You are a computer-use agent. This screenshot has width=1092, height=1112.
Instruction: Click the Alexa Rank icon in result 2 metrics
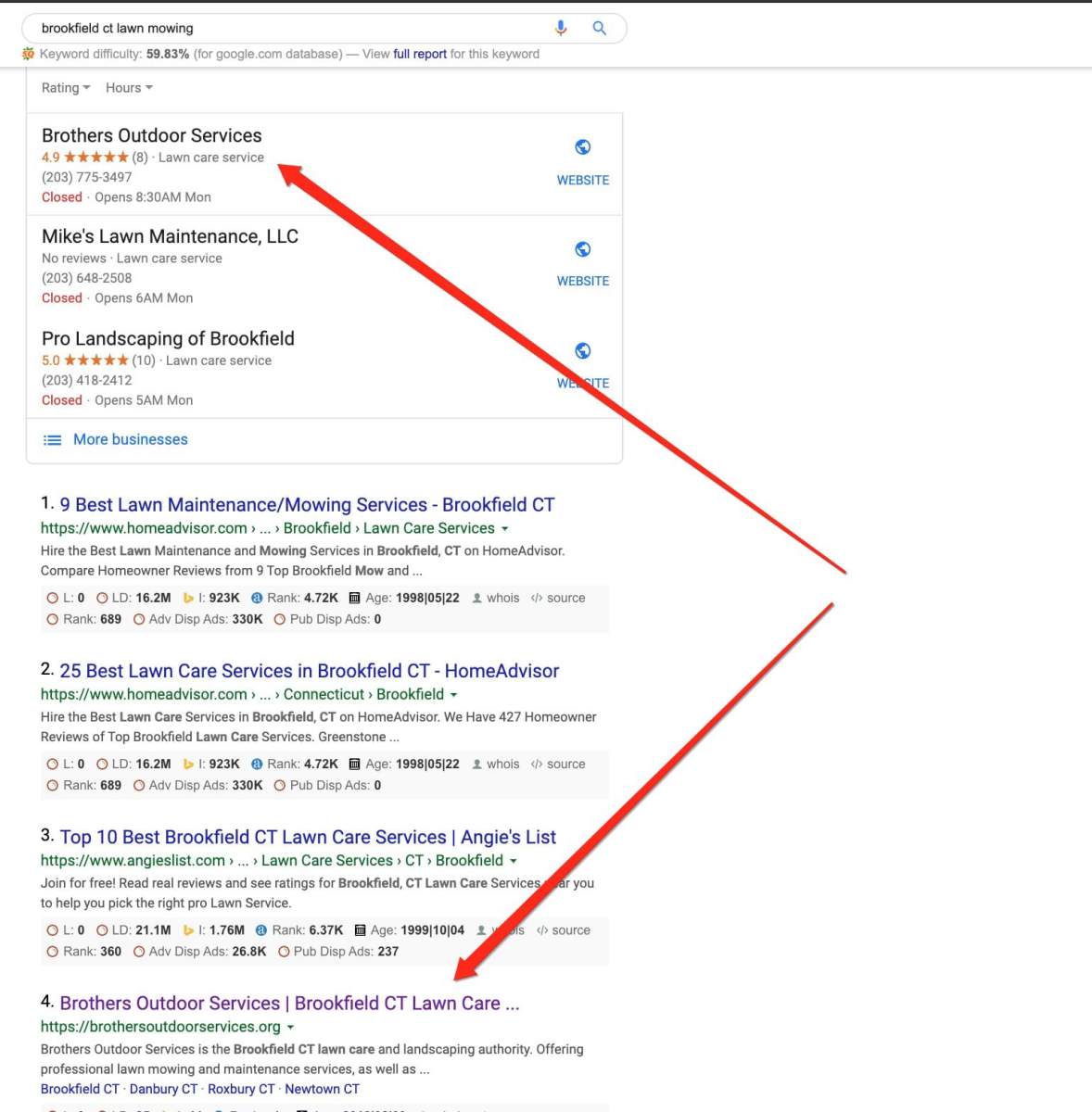click(x=257, y=764)
